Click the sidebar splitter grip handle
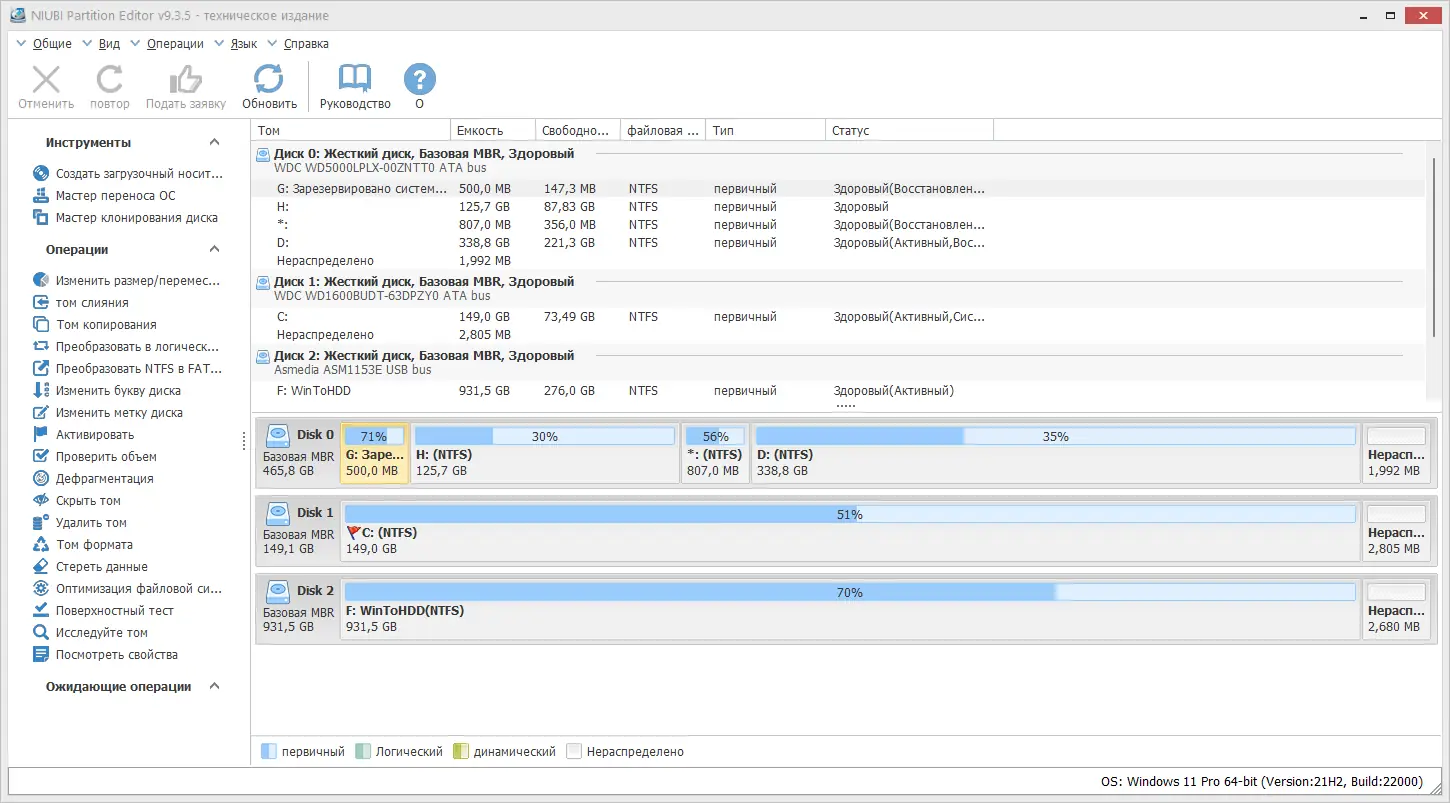The width and height of the screenshot is (1450, 803). click(244, 440)
